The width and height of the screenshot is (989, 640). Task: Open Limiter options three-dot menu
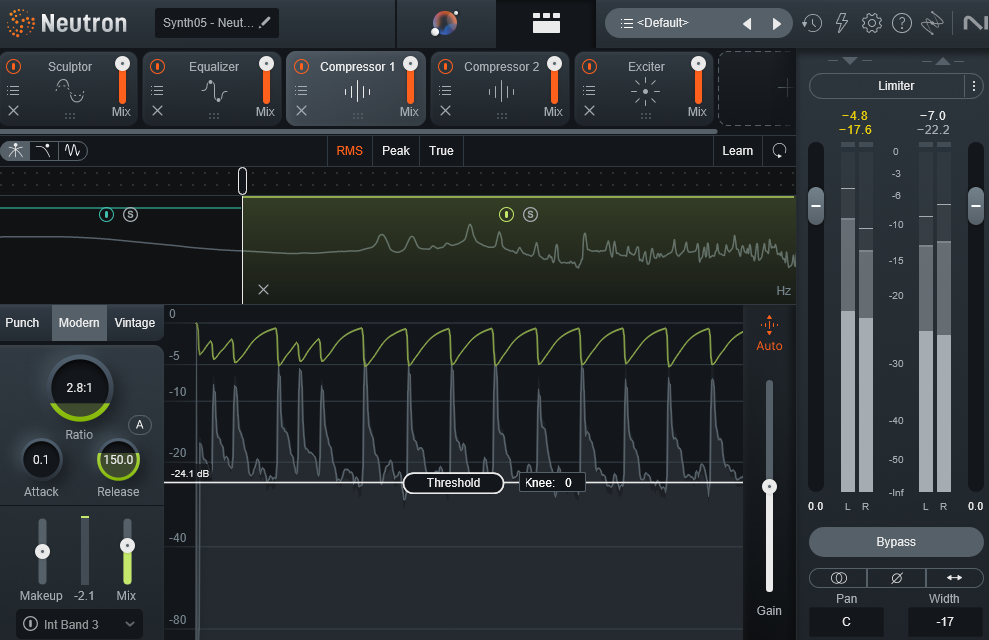click(974, 86)
